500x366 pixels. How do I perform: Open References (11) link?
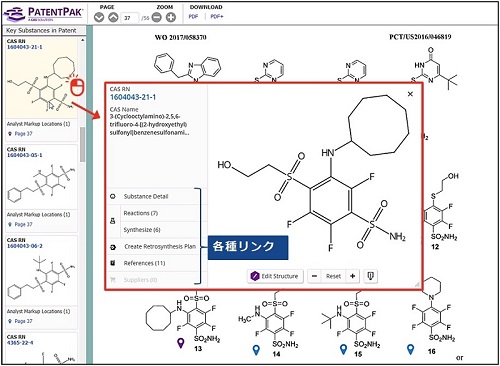pos(144,263)
